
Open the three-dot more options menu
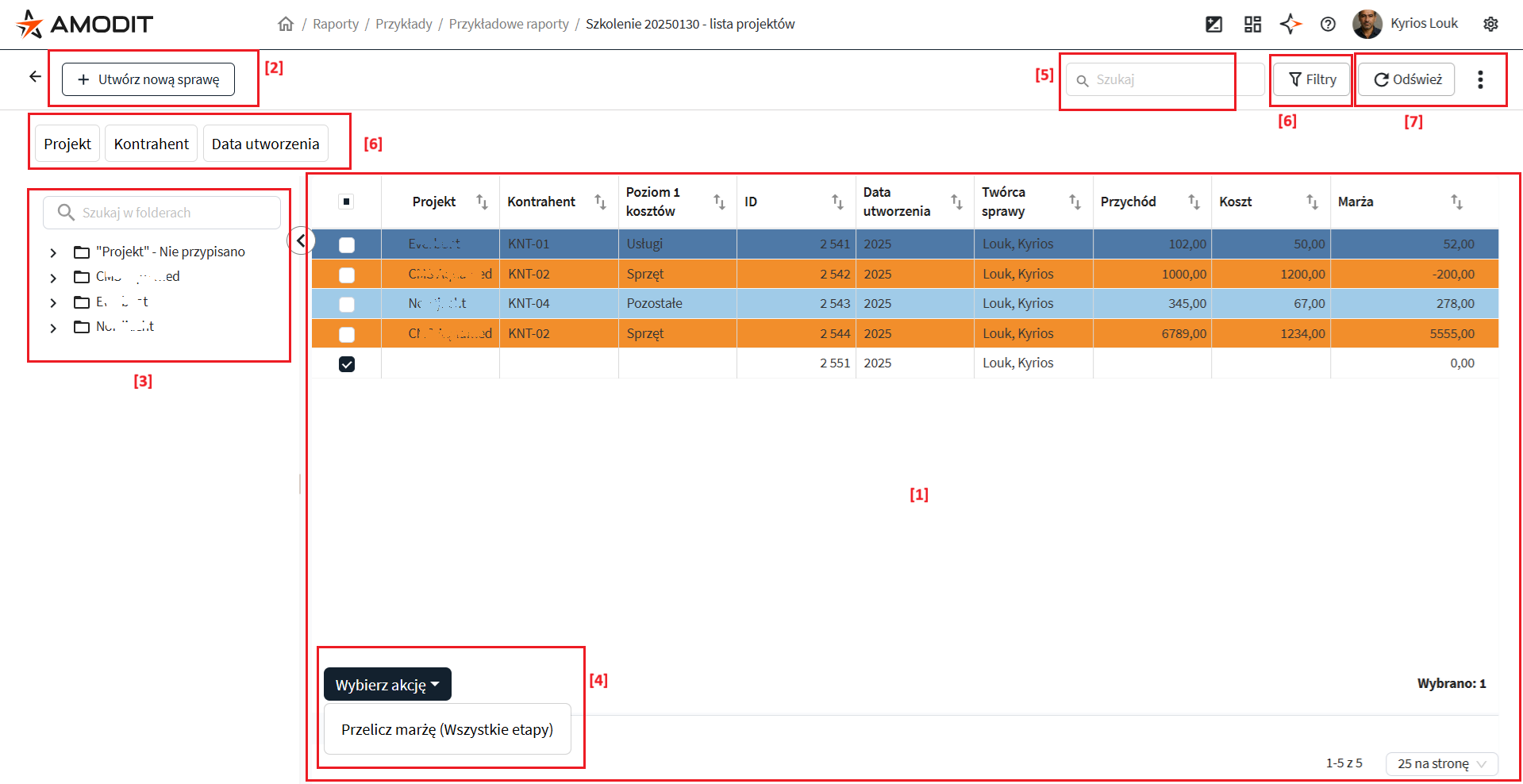[1480, 79]
